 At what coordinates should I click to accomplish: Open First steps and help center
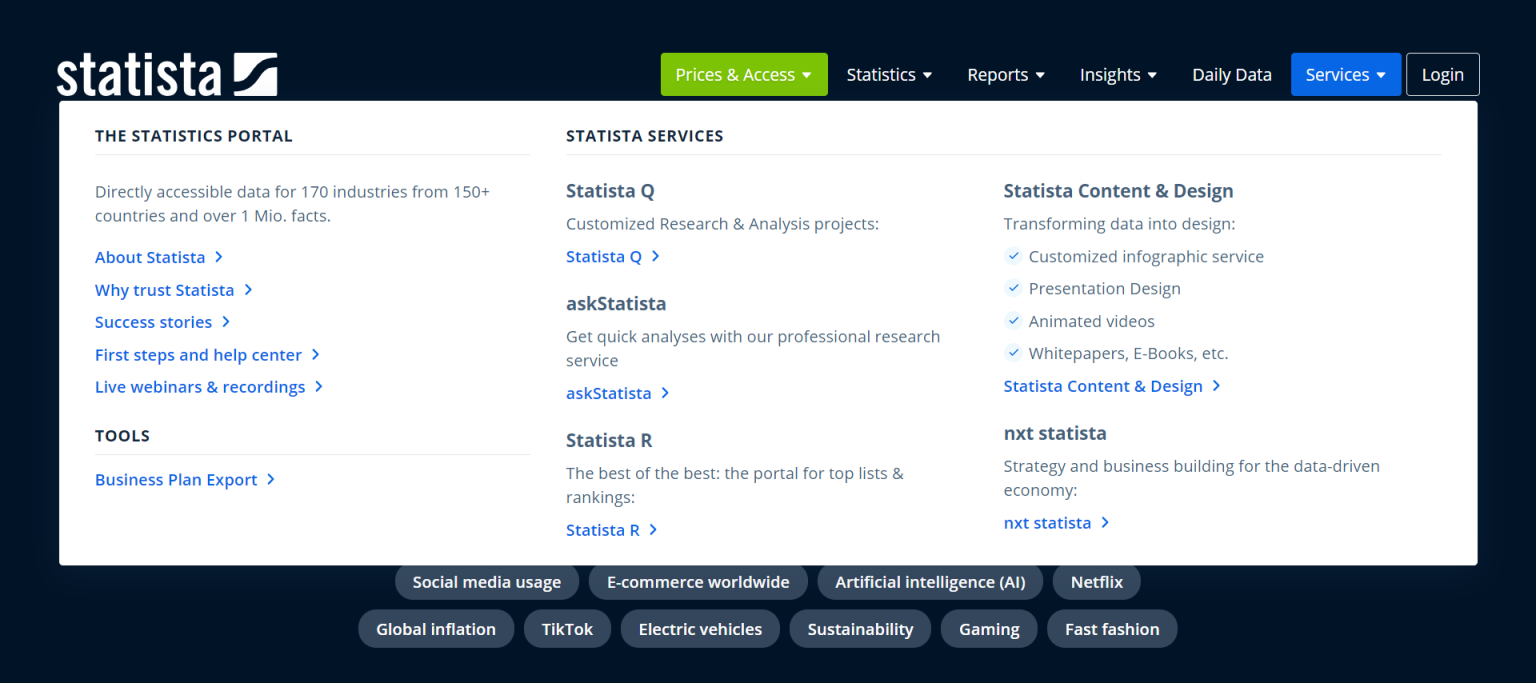pos(198,355)
